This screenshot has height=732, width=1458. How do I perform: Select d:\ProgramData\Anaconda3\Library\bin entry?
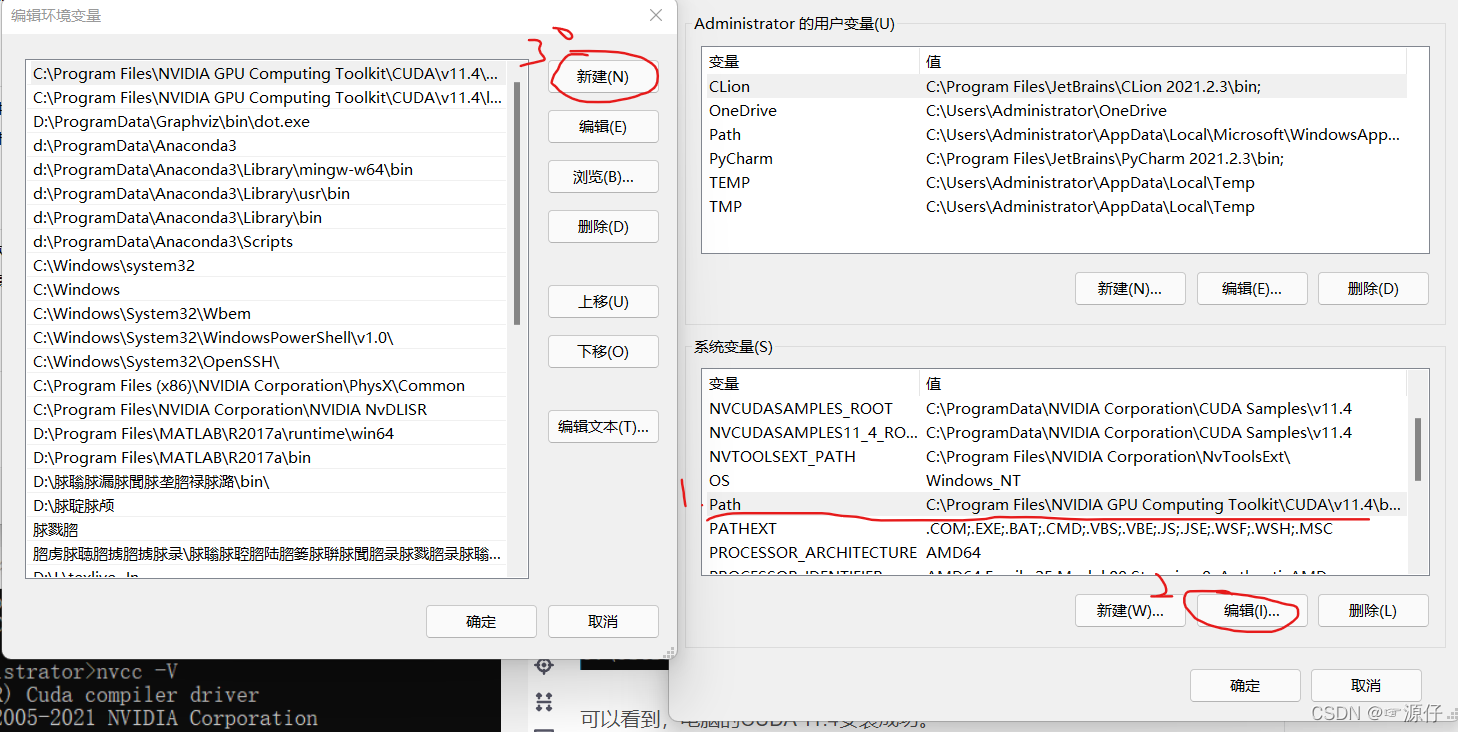pos(268,218)
